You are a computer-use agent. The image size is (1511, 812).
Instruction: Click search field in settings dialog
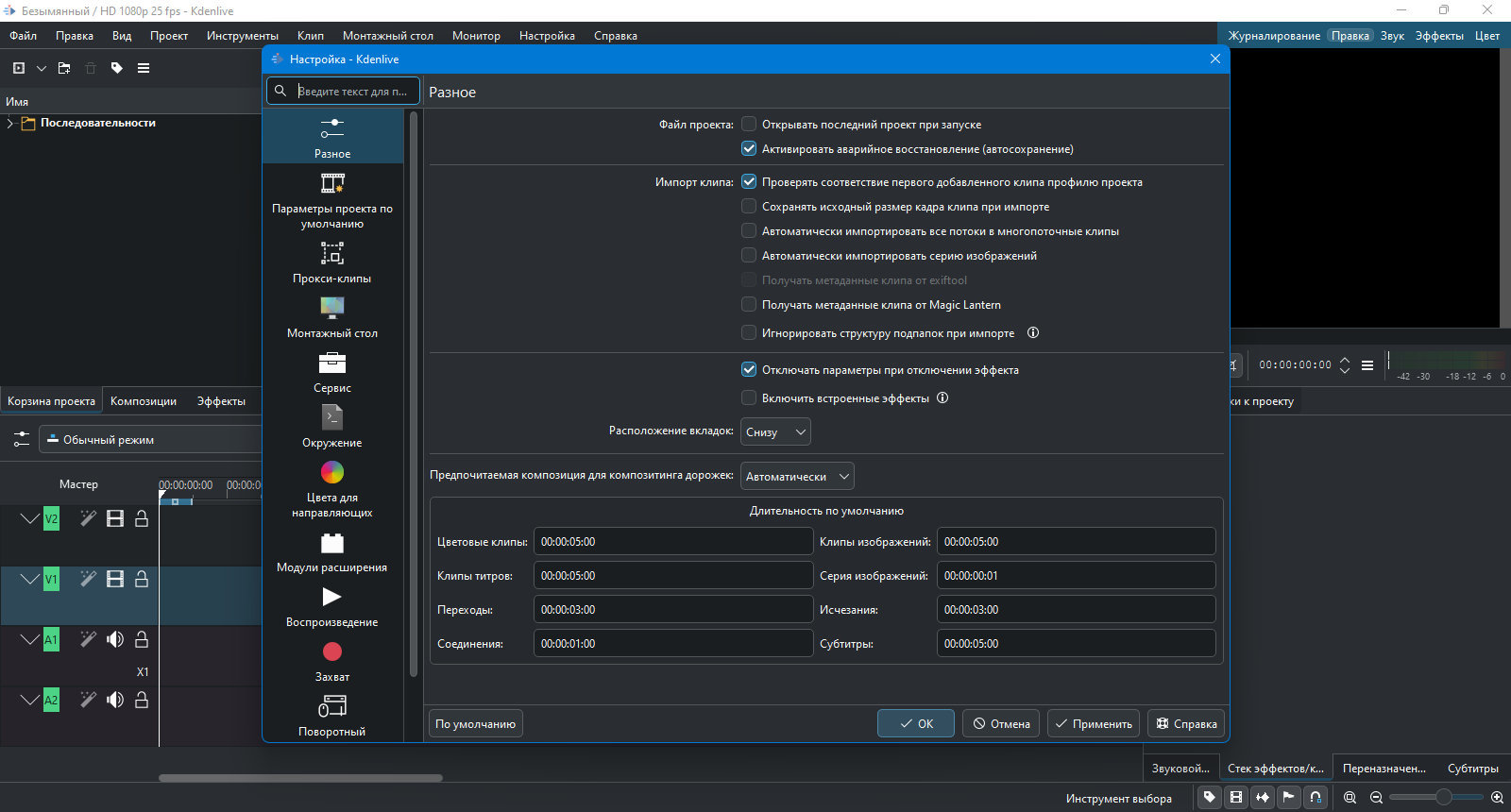tap(344, 91)
